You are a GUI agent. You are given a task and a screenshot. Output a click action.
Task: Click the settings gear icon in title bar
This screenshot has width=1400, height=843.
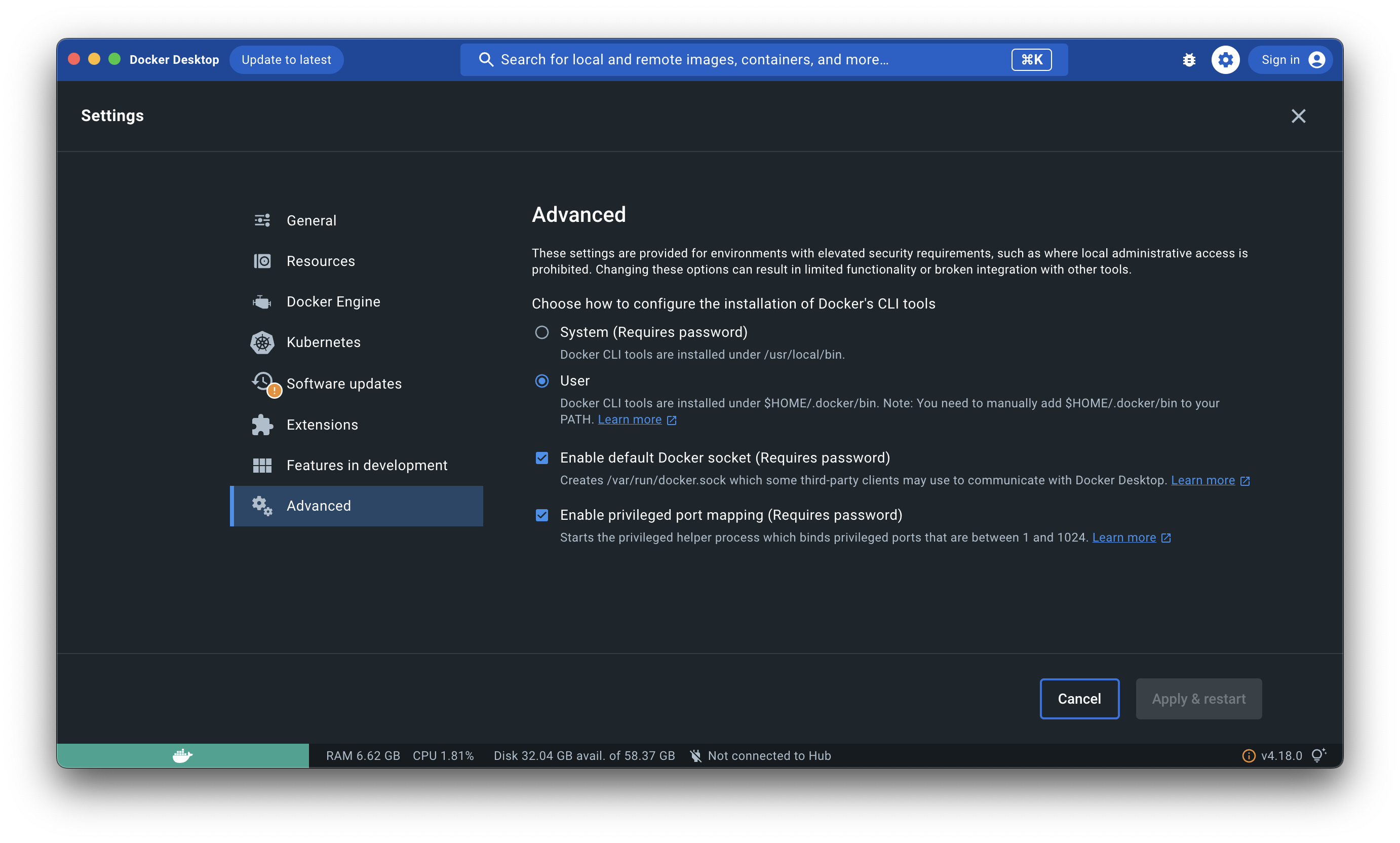coord(1226,59)
